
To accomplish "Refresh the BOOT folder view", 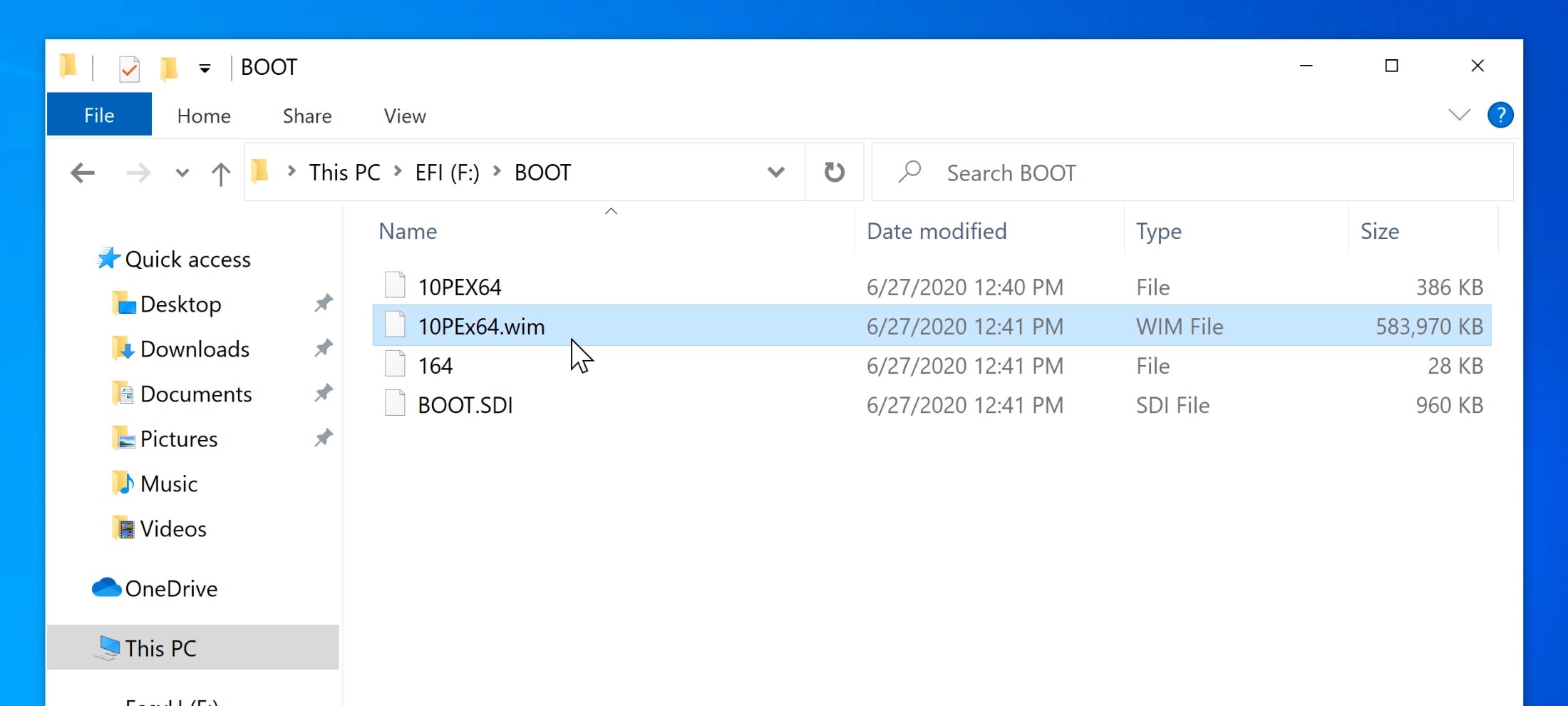I will pos(834,173).
